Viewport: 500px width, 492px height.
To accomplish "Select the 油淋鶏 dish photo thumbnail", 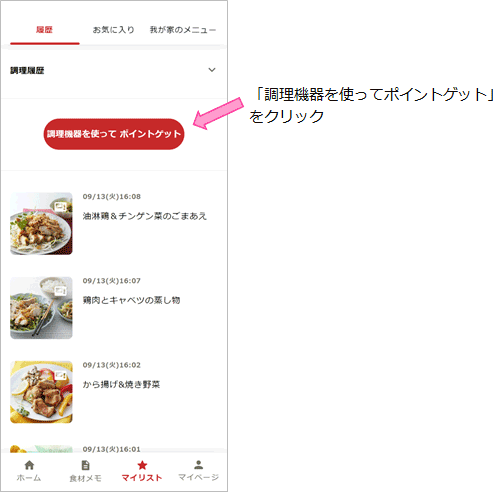I will click(41, 224).
